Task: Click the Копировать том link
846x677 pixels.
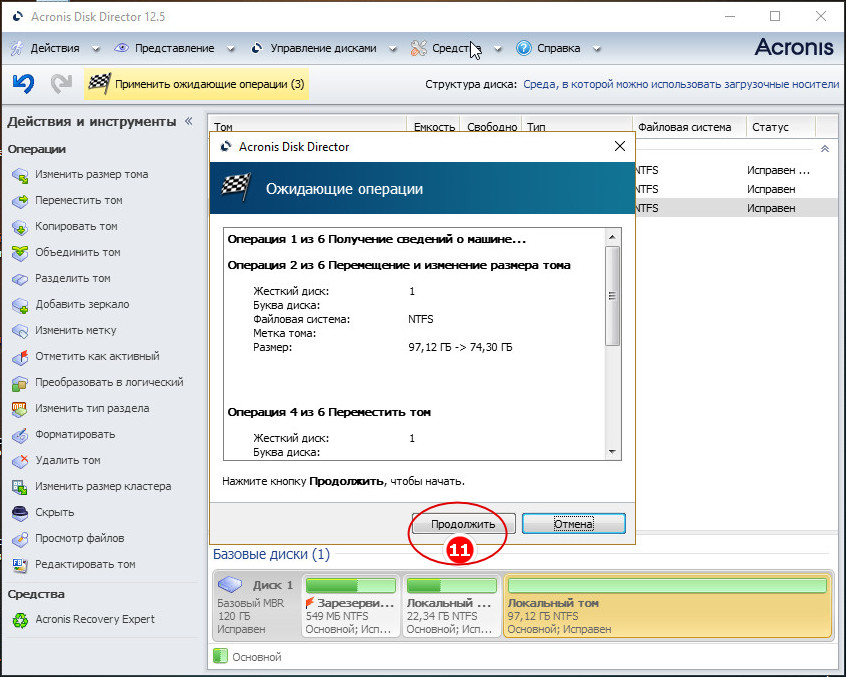Action: click(76, 226)
